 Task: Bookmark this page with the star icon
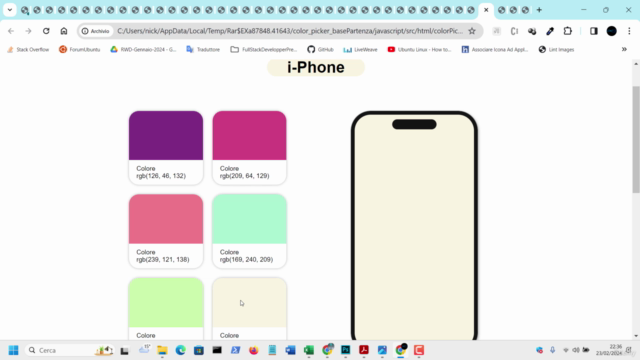coord(472,31)
